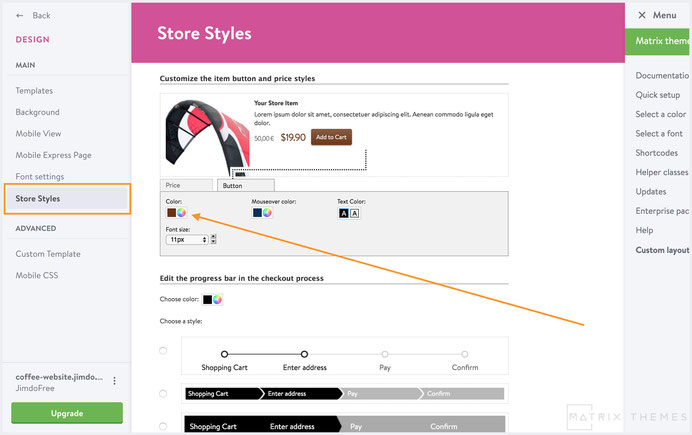
Task: Click the Add to Cart button
Action: (x=331, y=137)
